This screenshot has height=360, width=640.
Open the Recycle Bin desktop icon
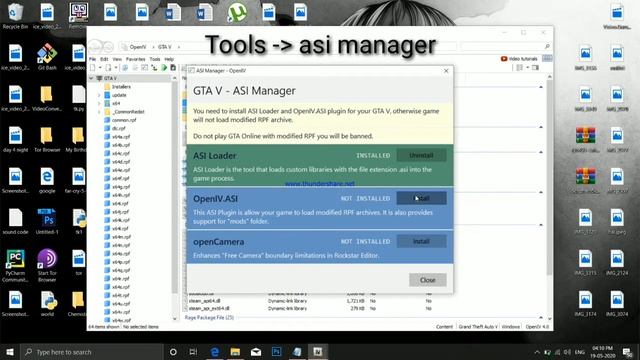pos(15,16)
